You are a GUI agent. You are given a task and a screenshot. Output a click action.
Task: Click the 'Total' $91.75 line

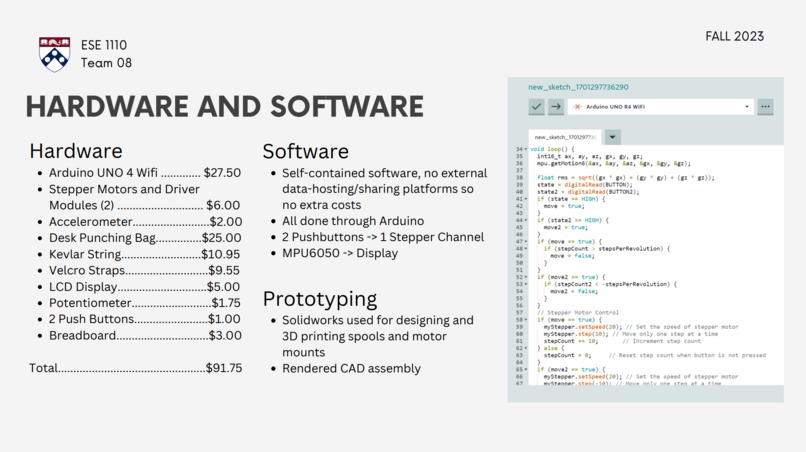[135, 368]
